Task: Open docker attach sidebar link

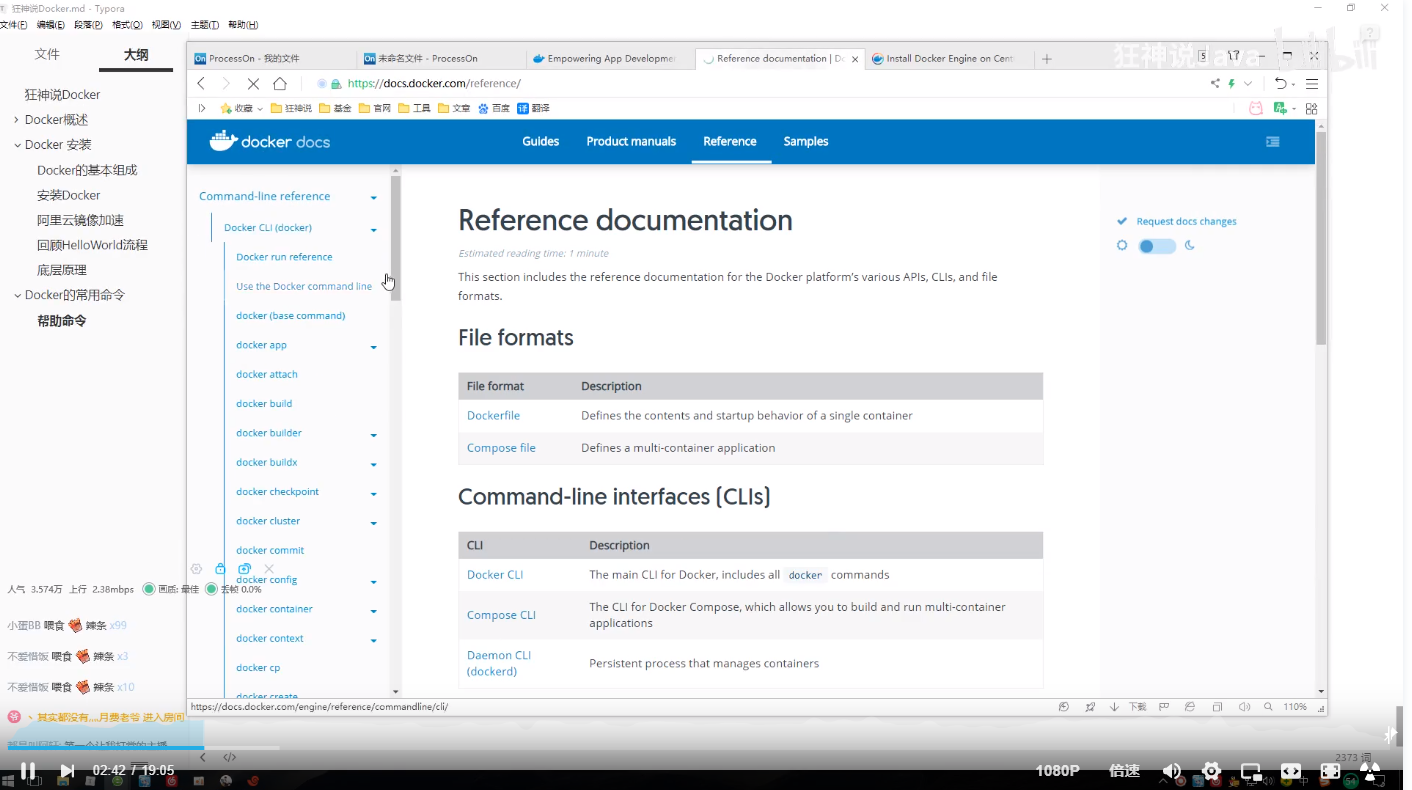Action: point(267,375)
